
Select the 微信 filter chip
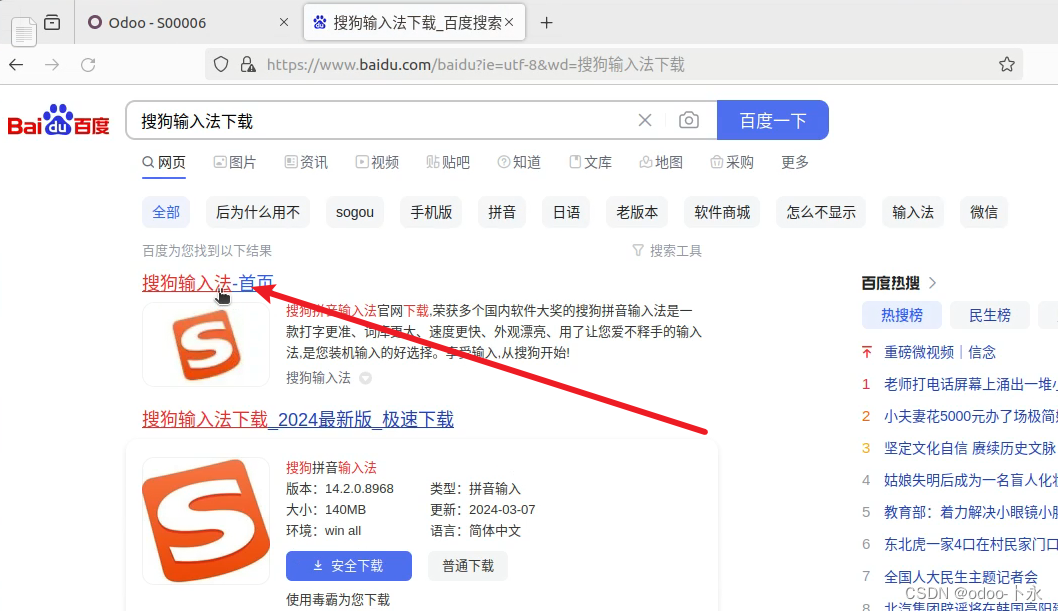(984, 212)
